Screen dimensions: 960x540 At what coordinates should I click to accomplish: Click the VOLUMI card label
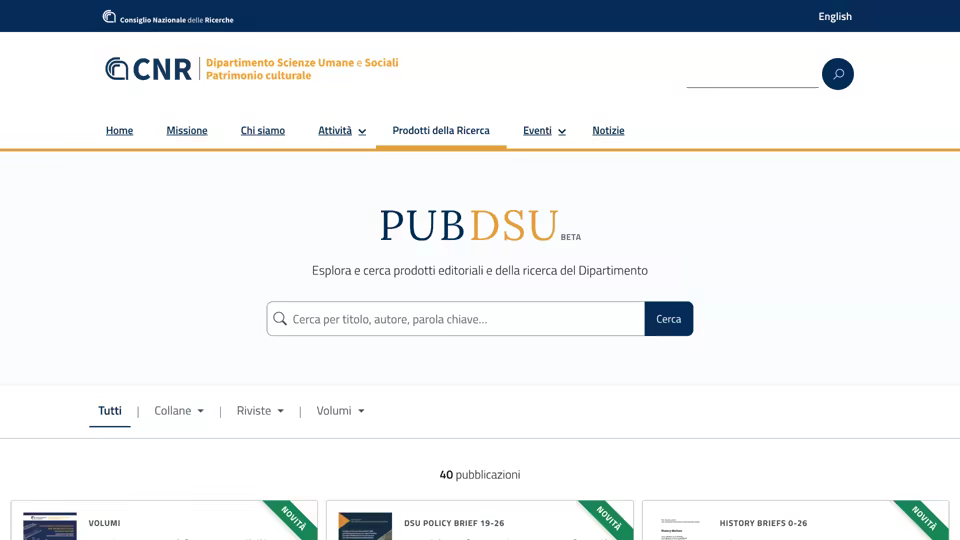104,523
